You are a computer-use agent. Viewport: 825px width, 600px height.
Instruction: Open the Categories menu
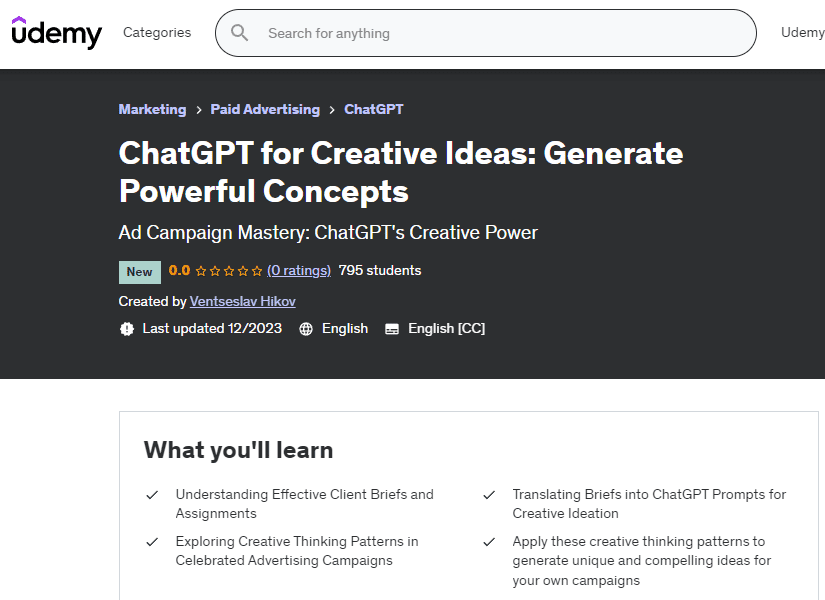[157, 33]
